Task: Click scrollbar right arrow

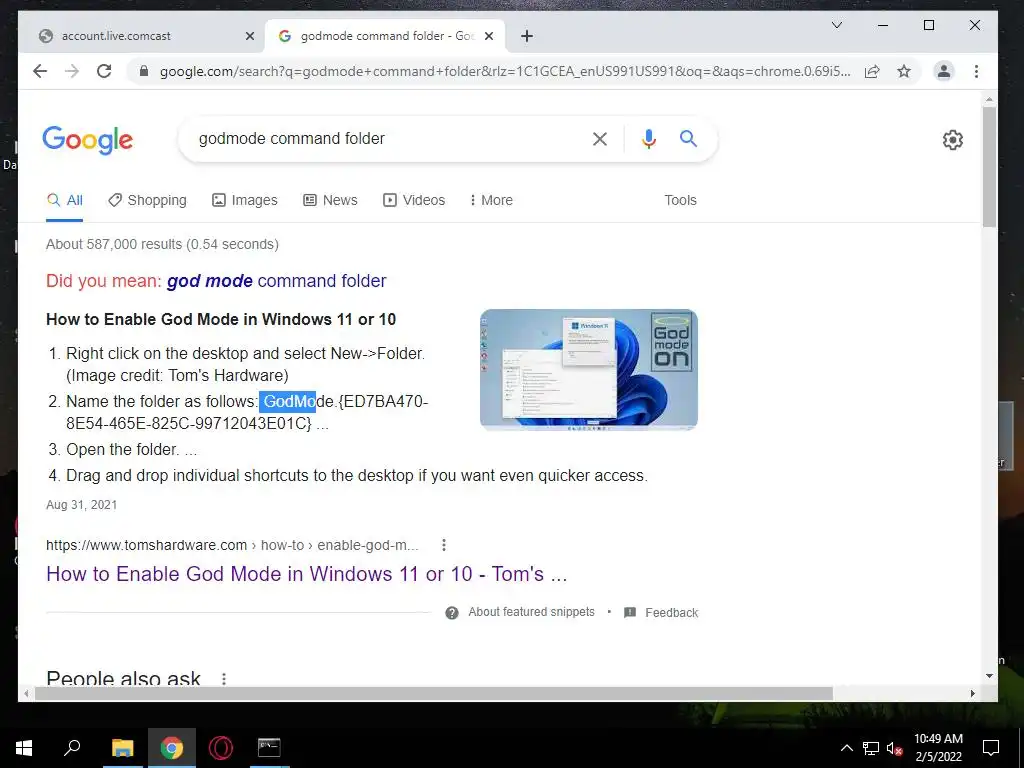Action: (972, 693)
